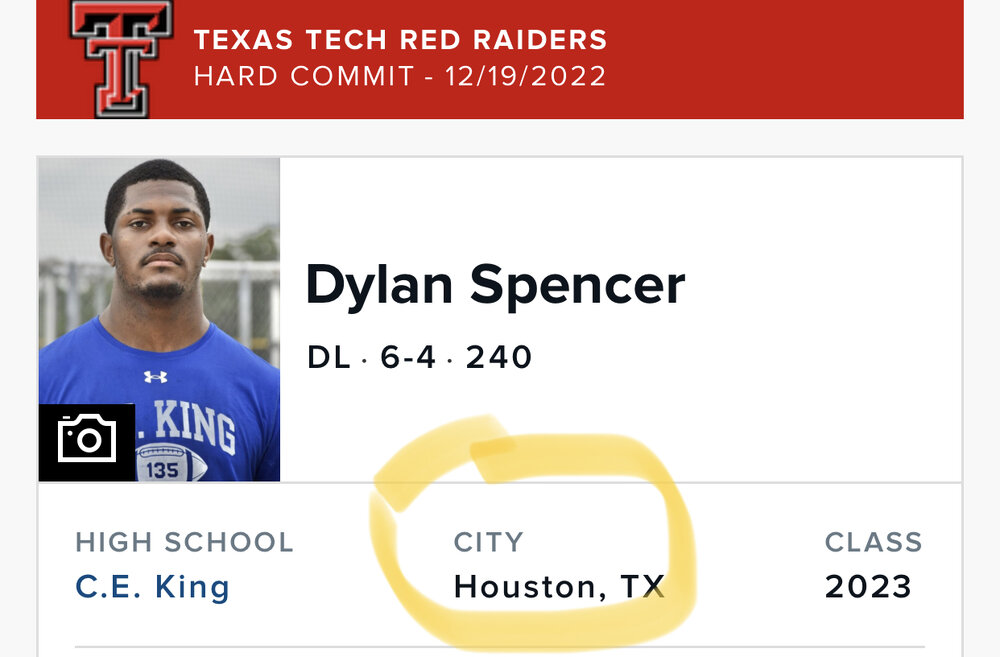Select the Hard Commit 12/19/2022 text
The width and height of the screenshot is (1000, 657).
point(400,76)
